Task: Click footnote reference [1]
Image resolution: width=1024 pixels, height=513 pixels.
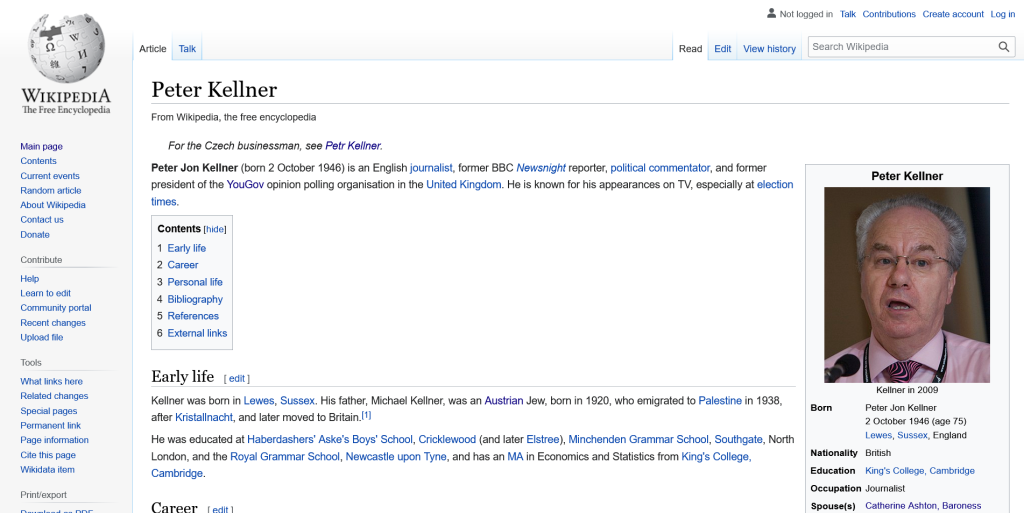Action: 366,415
